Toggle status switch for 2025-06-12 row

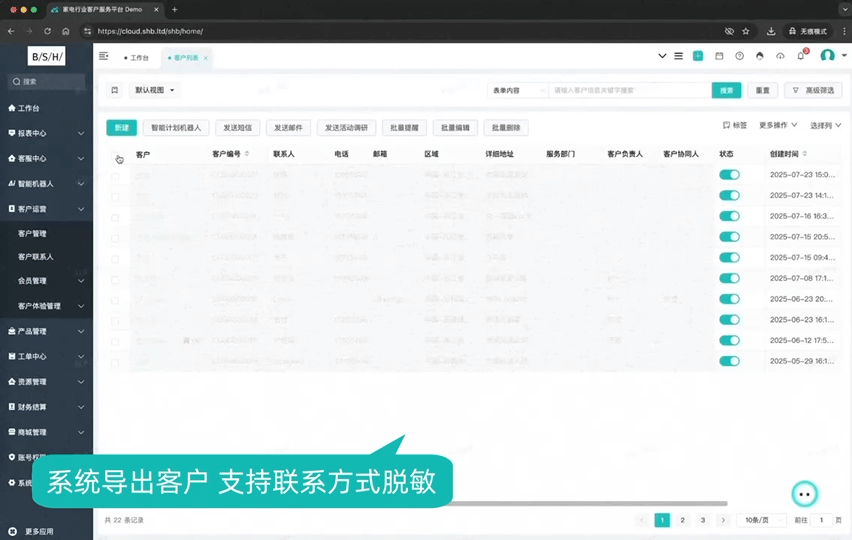729,340
